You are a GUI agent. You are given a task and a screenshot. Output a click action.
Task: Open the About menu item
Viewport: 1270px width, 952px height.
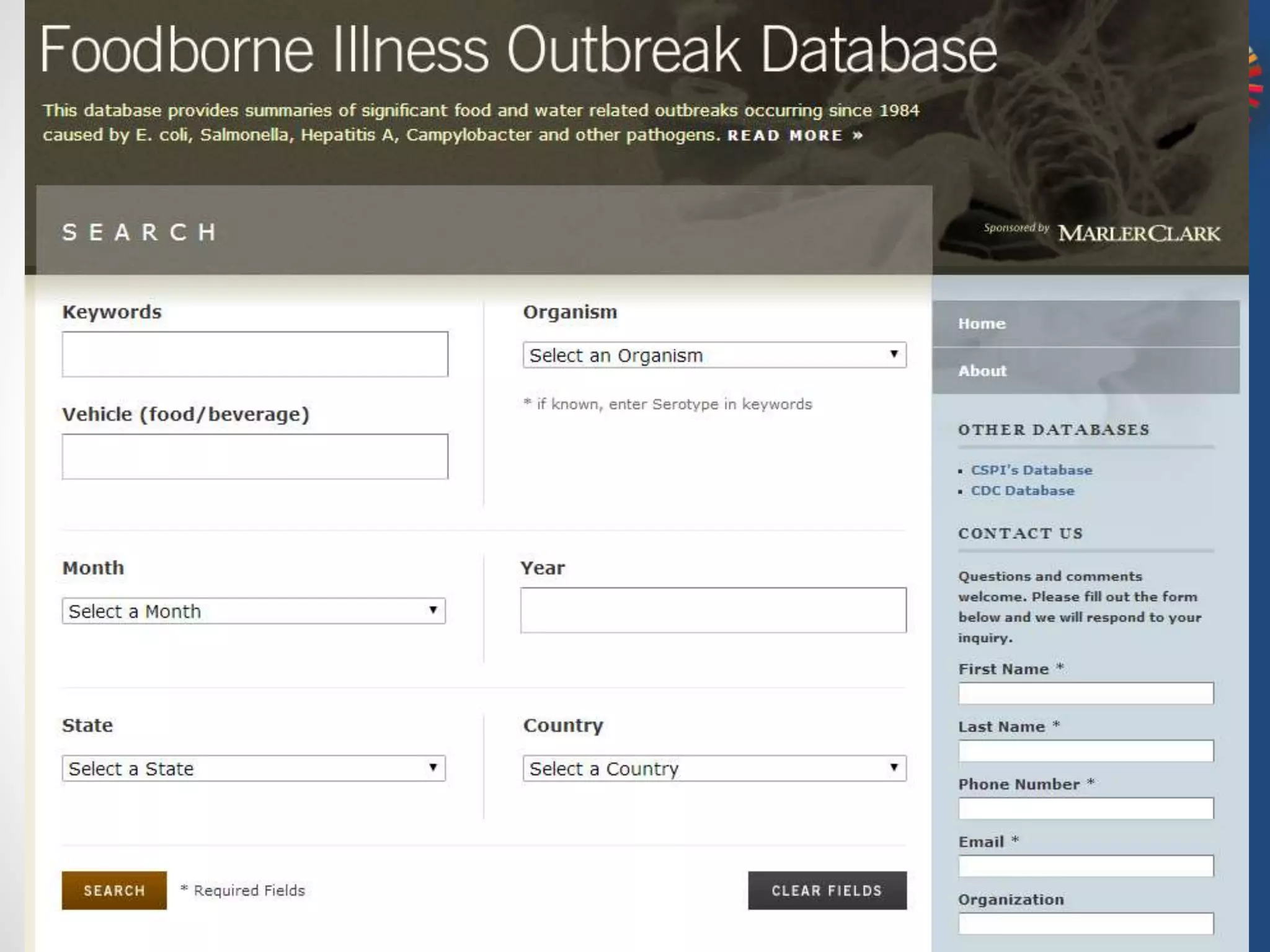1085,371
